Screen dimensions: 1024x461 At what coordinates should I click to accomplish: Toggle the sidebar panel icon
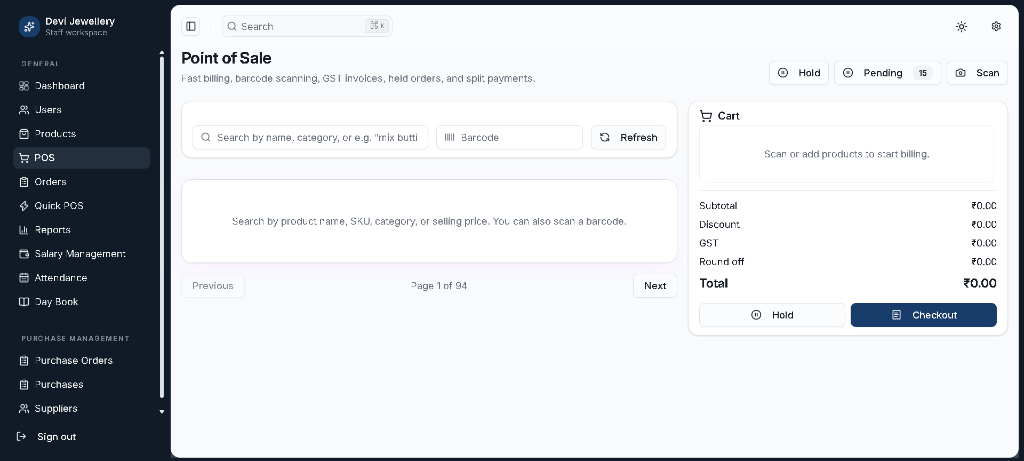pos(191,26)
